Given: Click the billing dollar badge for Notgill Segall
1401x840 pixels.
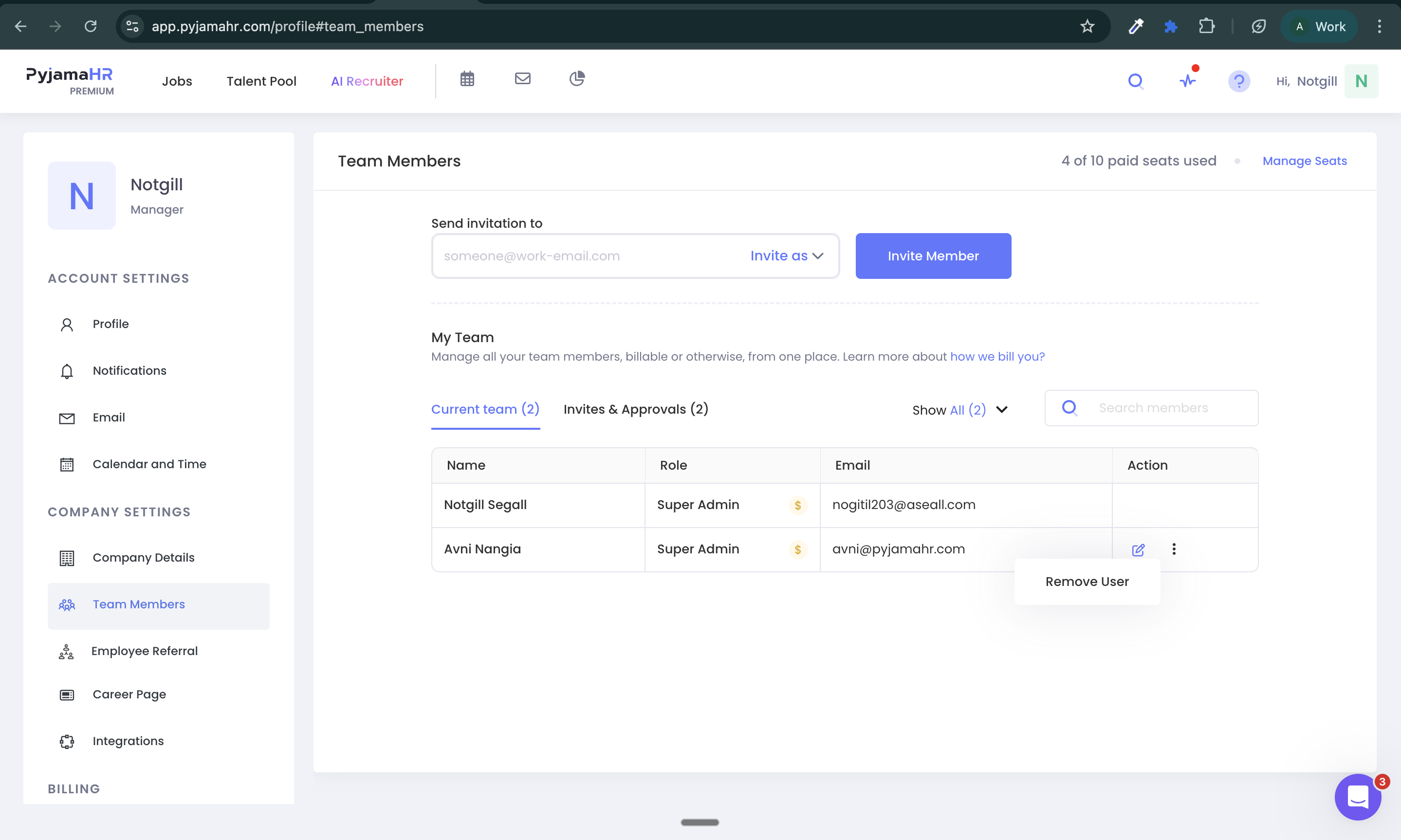Looking at the screenshot, I should coord(797,505).
